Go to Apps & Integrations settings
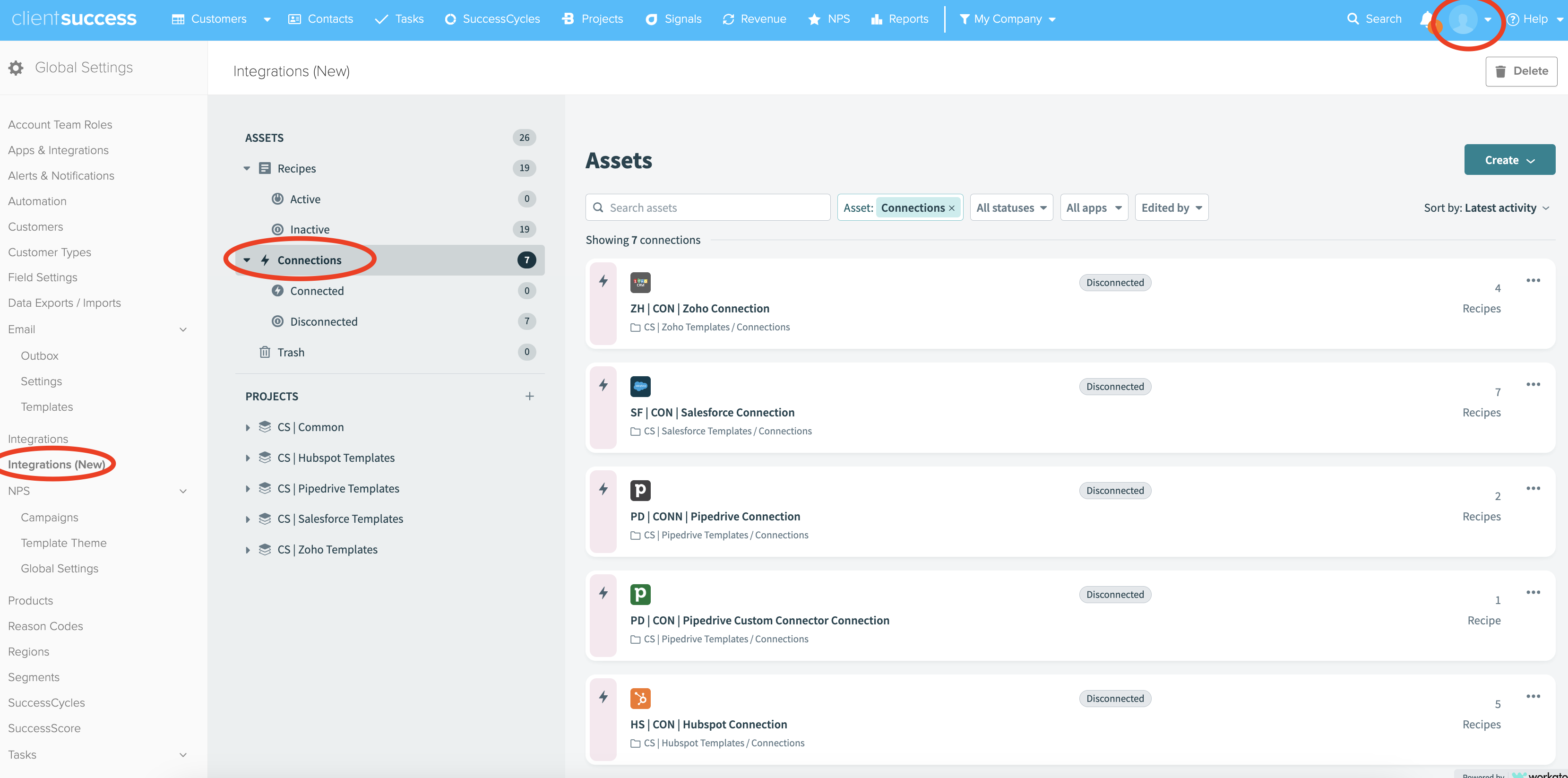 click(59, 150)
